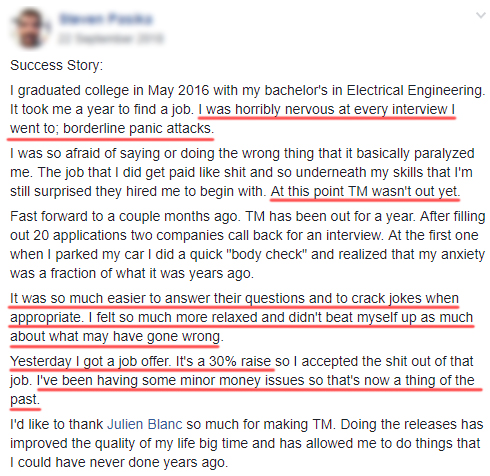Open the post author's profile picture

[31, 28]
